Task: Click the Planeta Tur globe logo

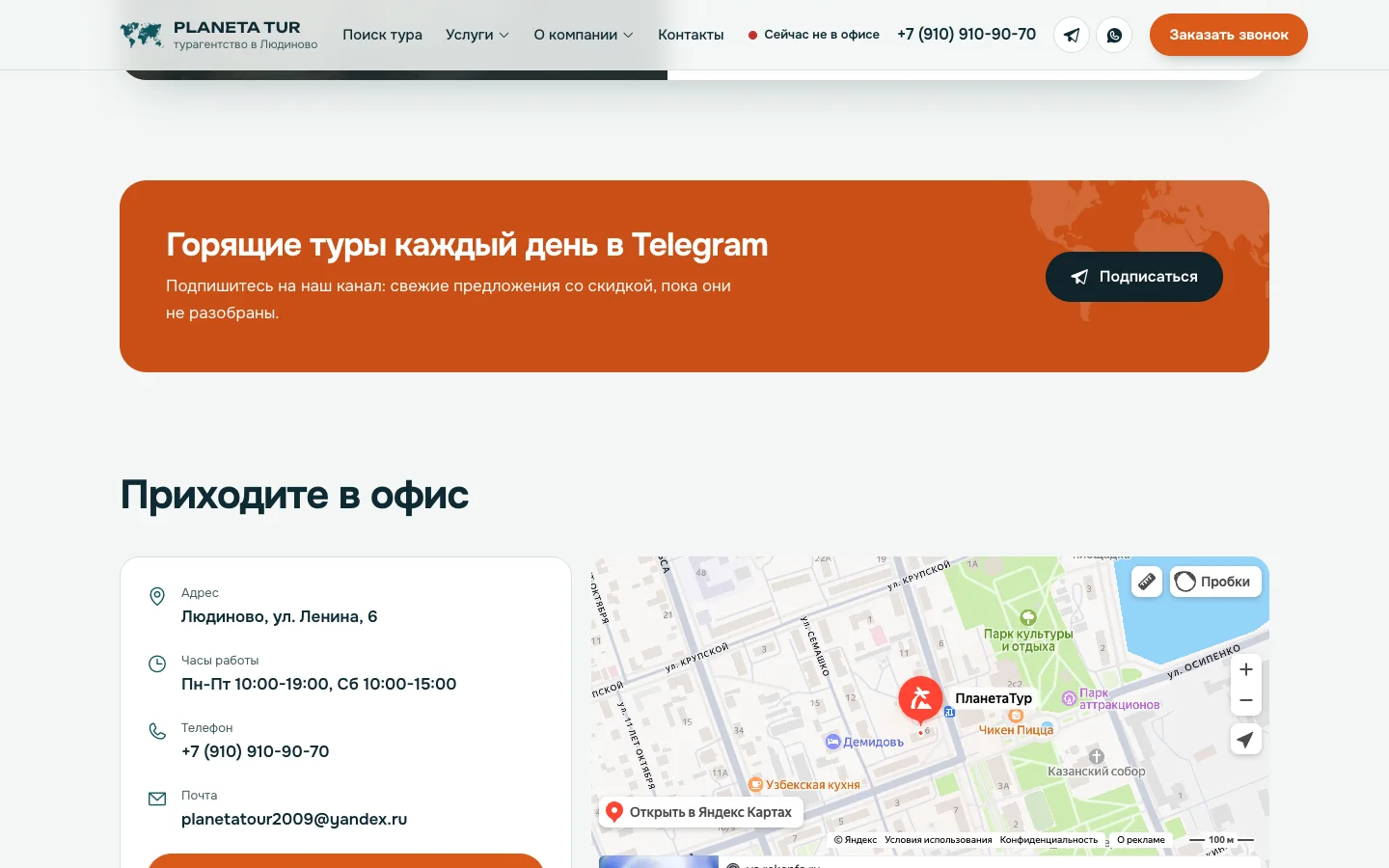Action: coord(142,35)
